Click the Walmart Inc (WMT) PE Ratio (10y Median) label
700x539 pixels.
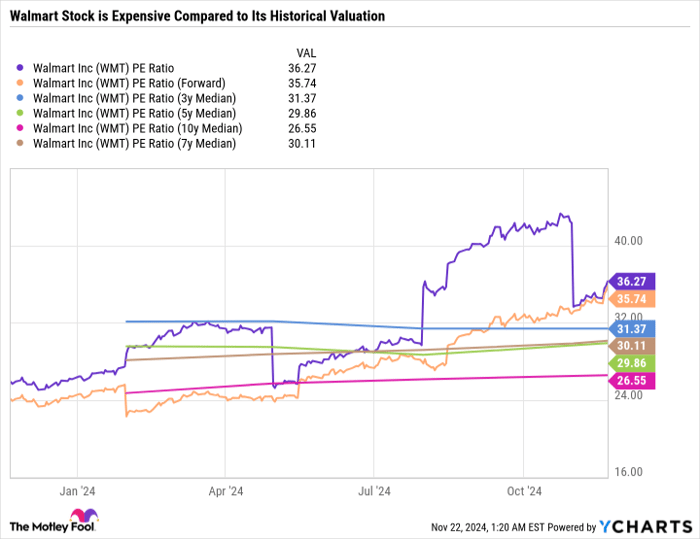(x=136, y=129)
